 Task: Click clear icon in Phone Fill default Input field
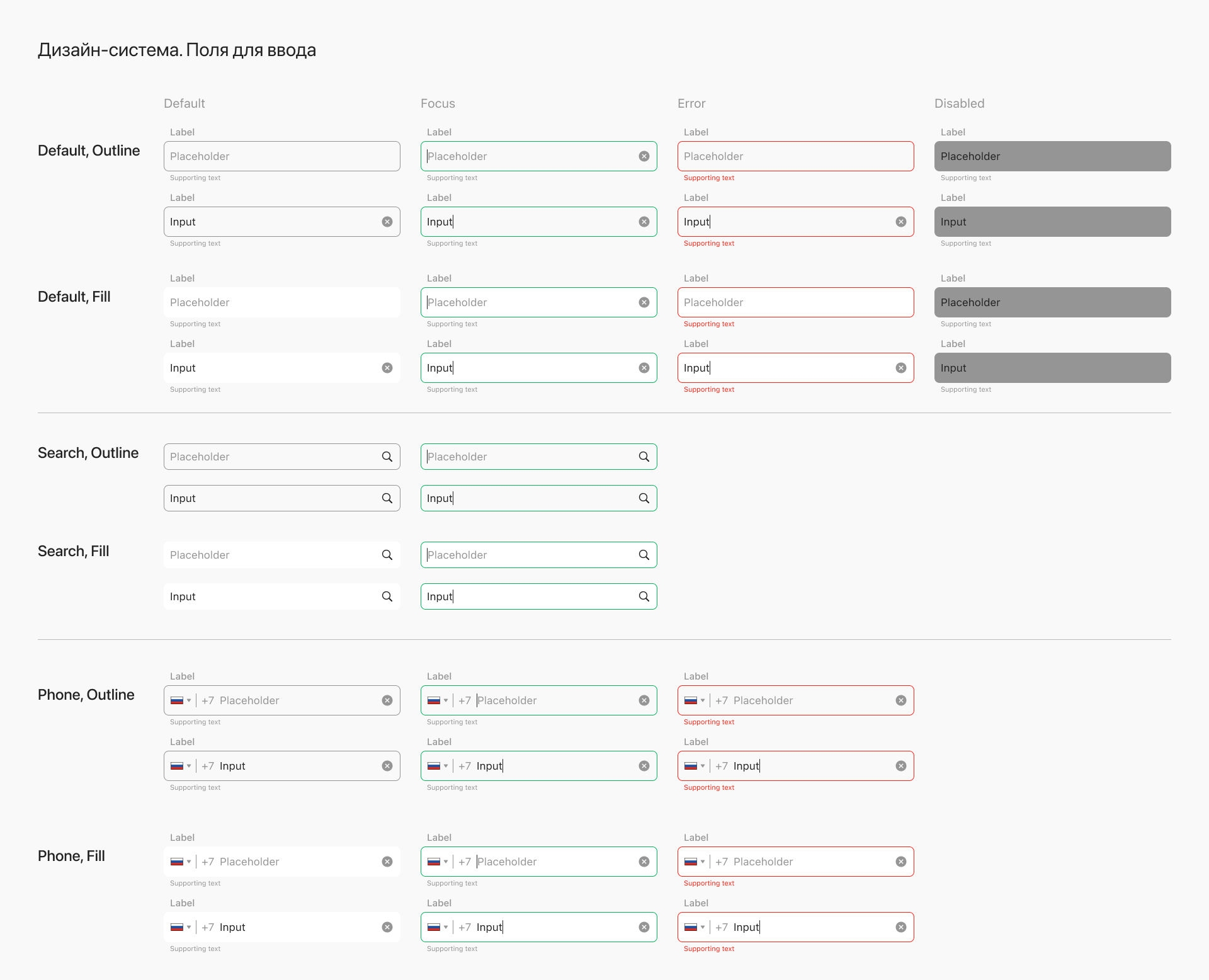[387, 927]
